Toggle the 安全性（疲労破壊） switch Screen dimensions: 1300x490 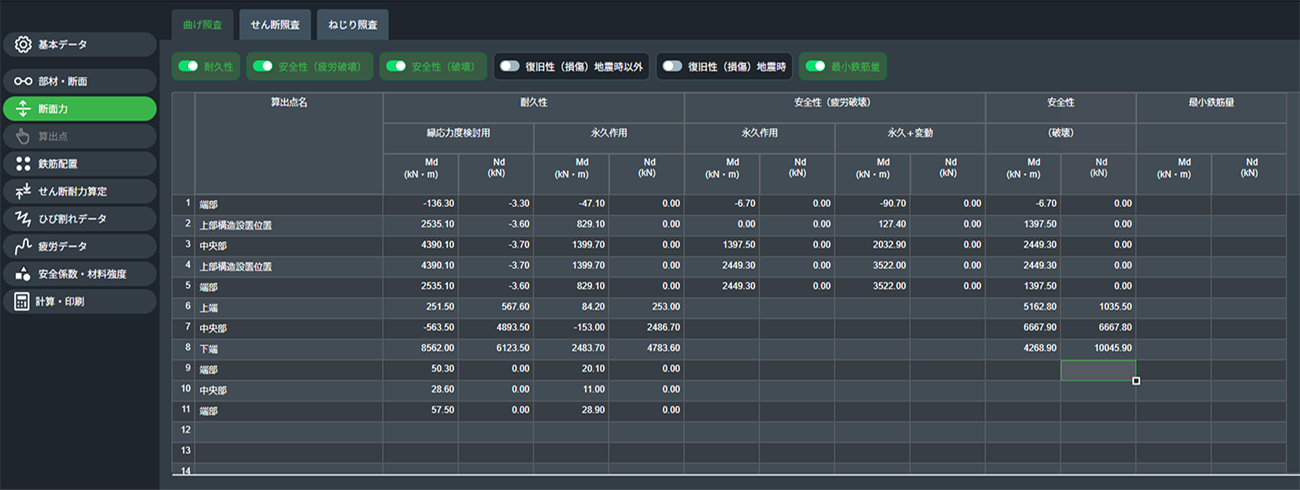pos(262,67)
